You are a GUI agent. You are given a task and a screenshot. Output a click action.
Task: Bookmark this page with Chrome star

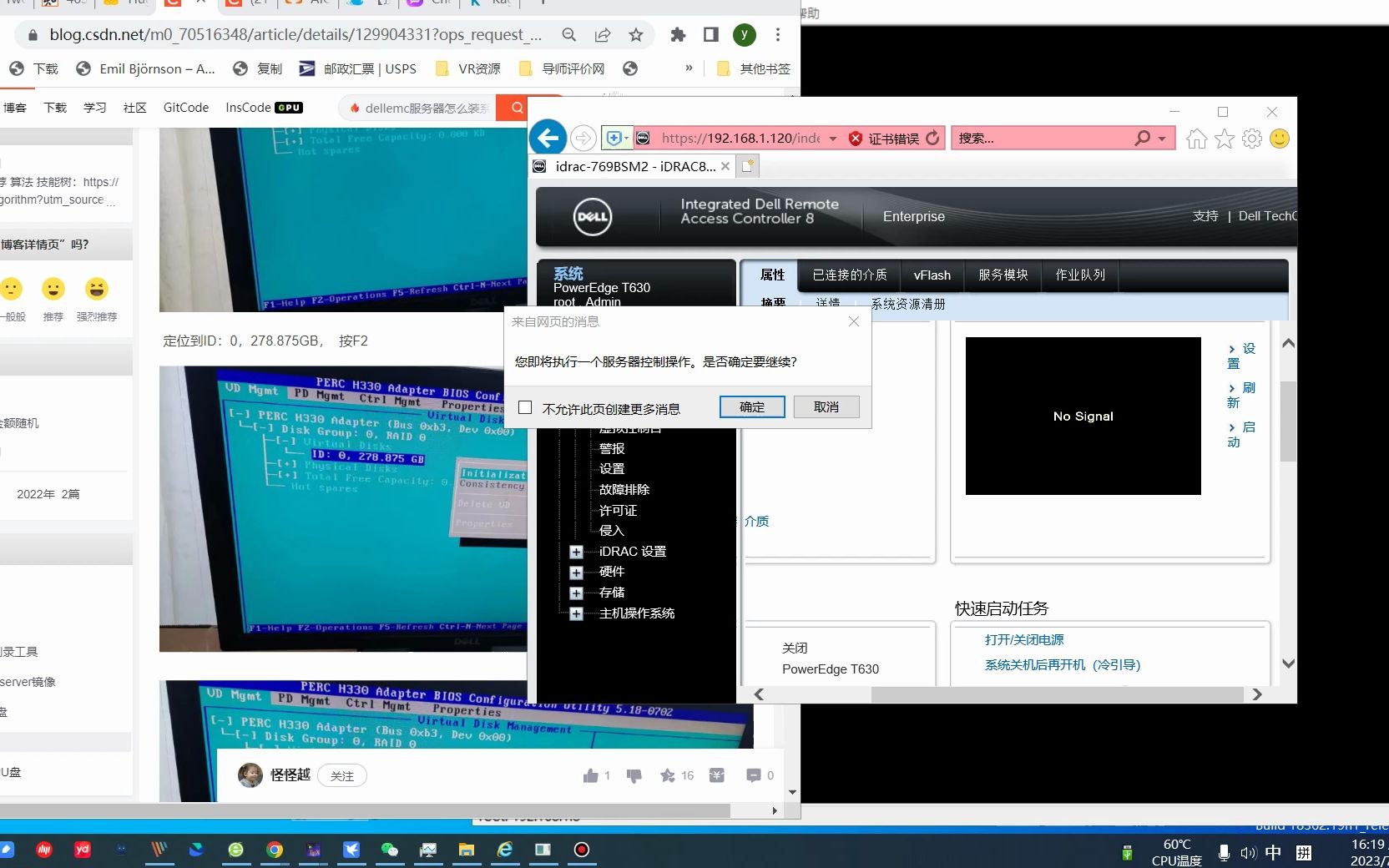pyautogui.click(x=636, y=34)
